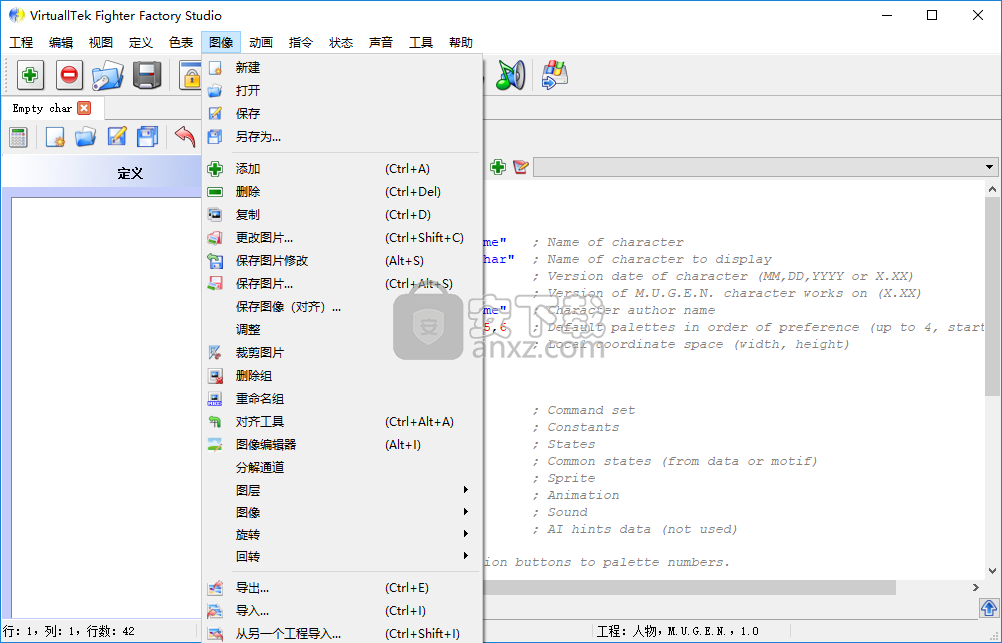Choose 调整 menu entry

click(x=342, y=330)
